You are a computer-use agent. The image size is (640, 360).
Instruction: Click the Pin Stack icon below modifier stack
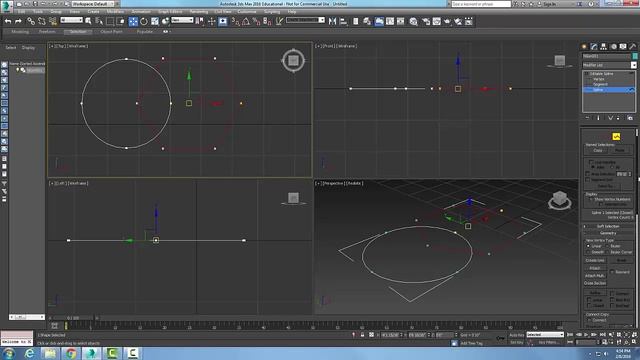click(x=587, y=118)
